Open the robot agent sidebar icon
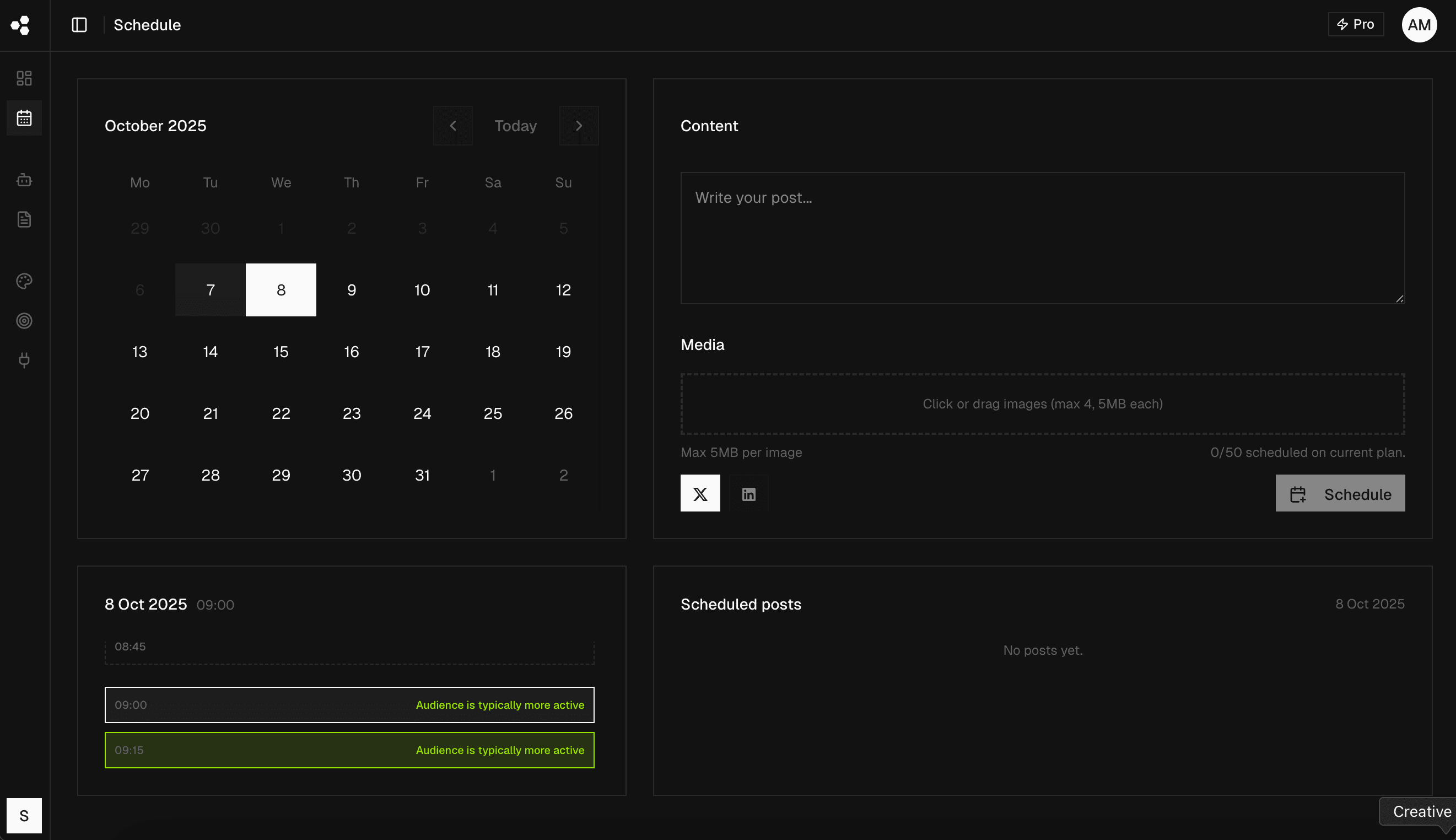1456x840 pixels. (24, 180)
